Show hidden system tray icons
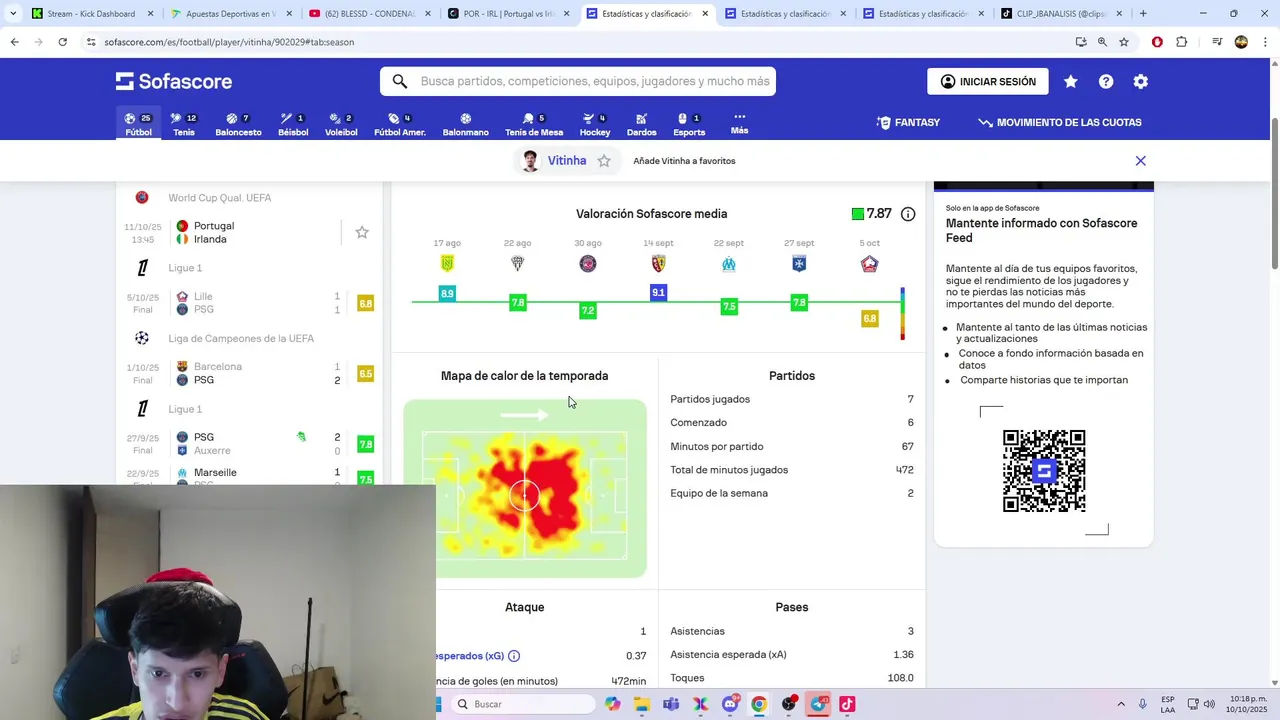 (x=1120, y=704)
